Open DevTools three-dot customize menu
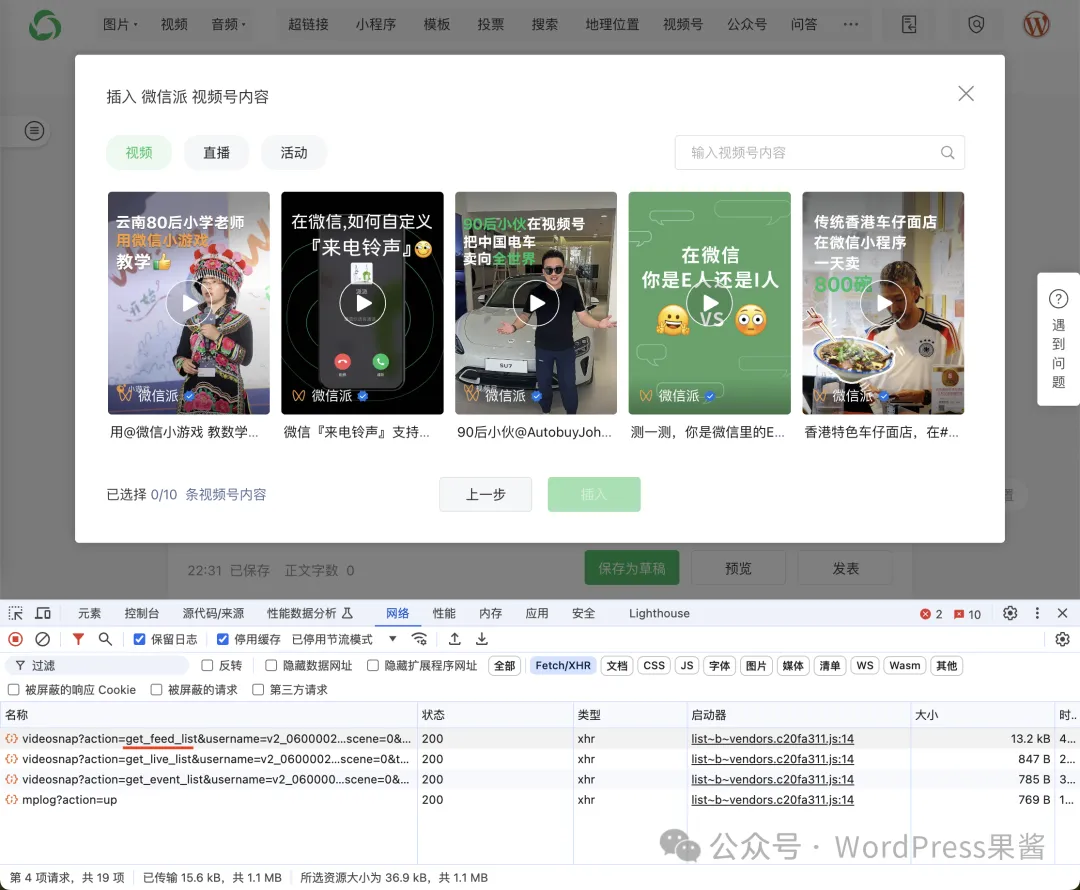Screen dimensions: 1080x890 pyautogui.click(x=1037, y=613)
